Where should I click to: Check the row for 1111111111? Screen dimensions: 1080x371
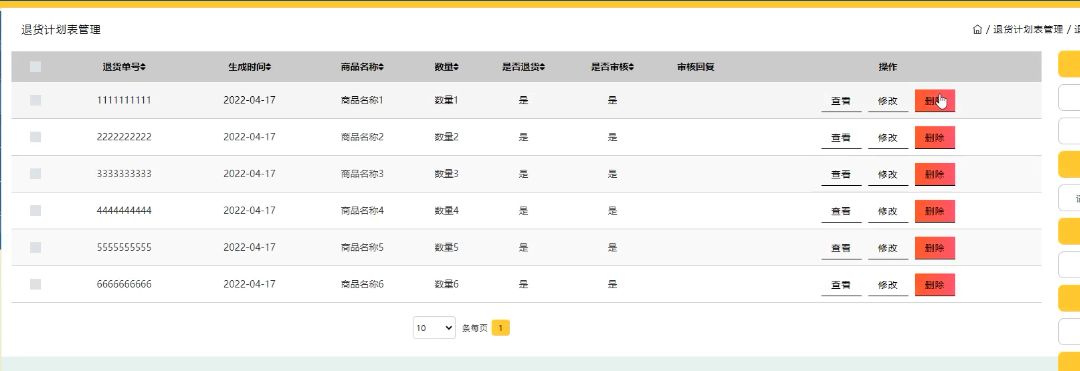point(36,100)
